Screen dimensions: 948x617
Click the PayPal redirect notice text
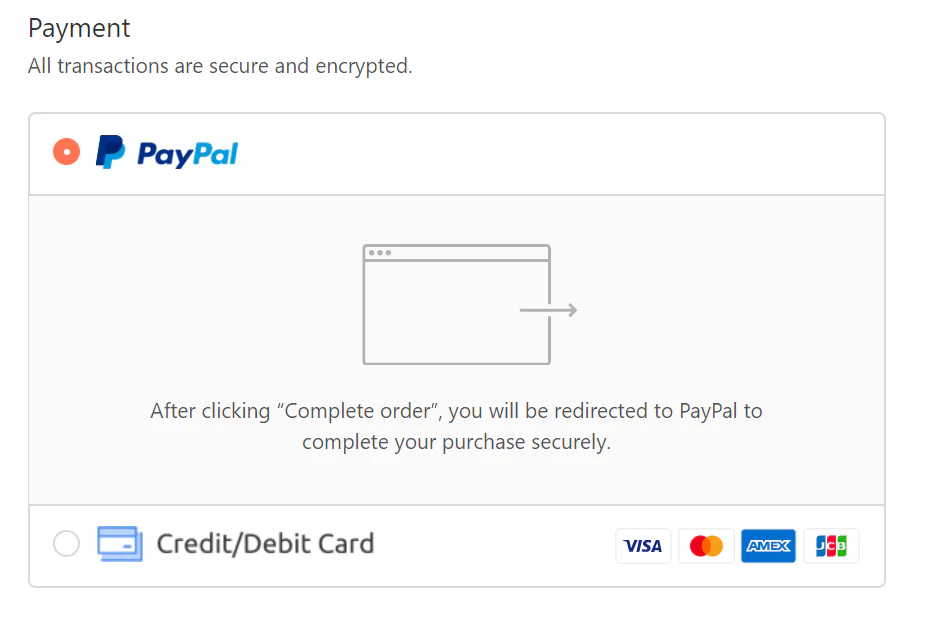pos(456,426)
